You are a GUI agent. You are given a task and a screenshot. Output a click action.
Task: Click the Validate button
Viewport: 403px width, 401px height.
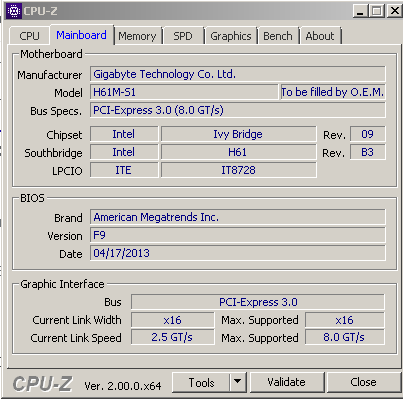pos(287,382)
